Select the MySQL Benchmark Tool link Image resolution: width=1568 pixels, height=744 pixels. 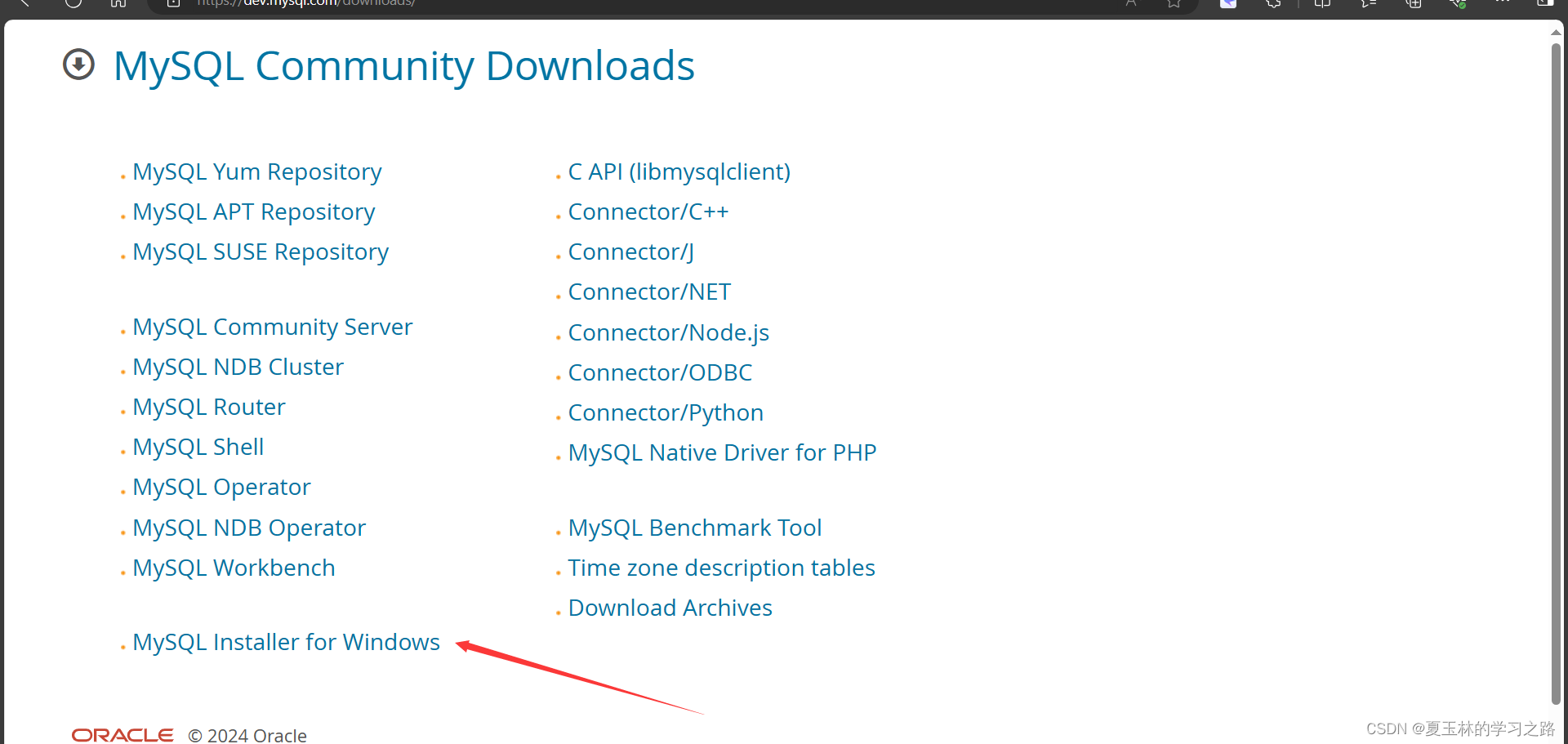[694, 528]
